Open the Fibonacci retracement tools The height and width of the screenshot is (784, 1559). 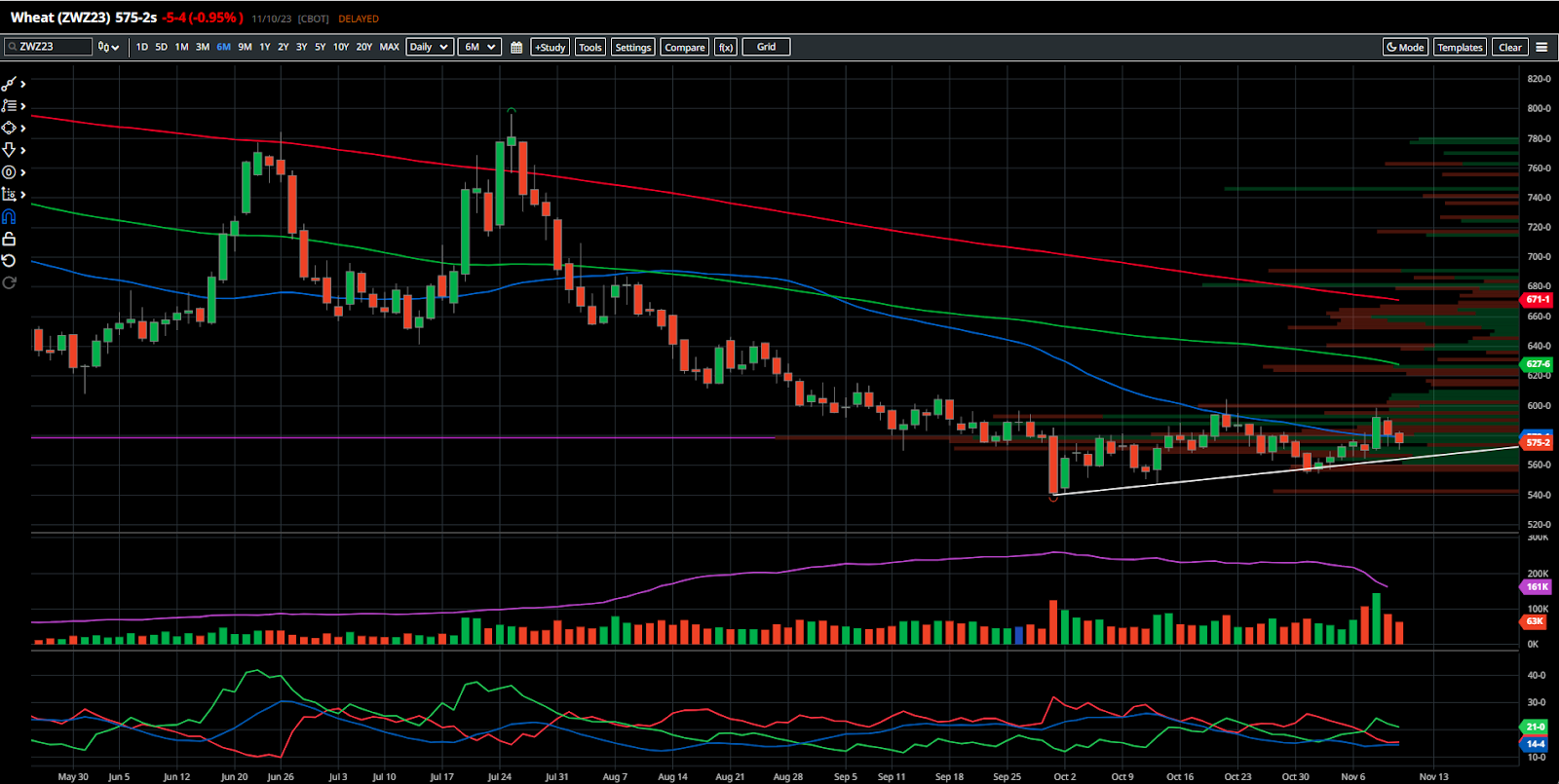pyautogui.click(x=10, y=106)
